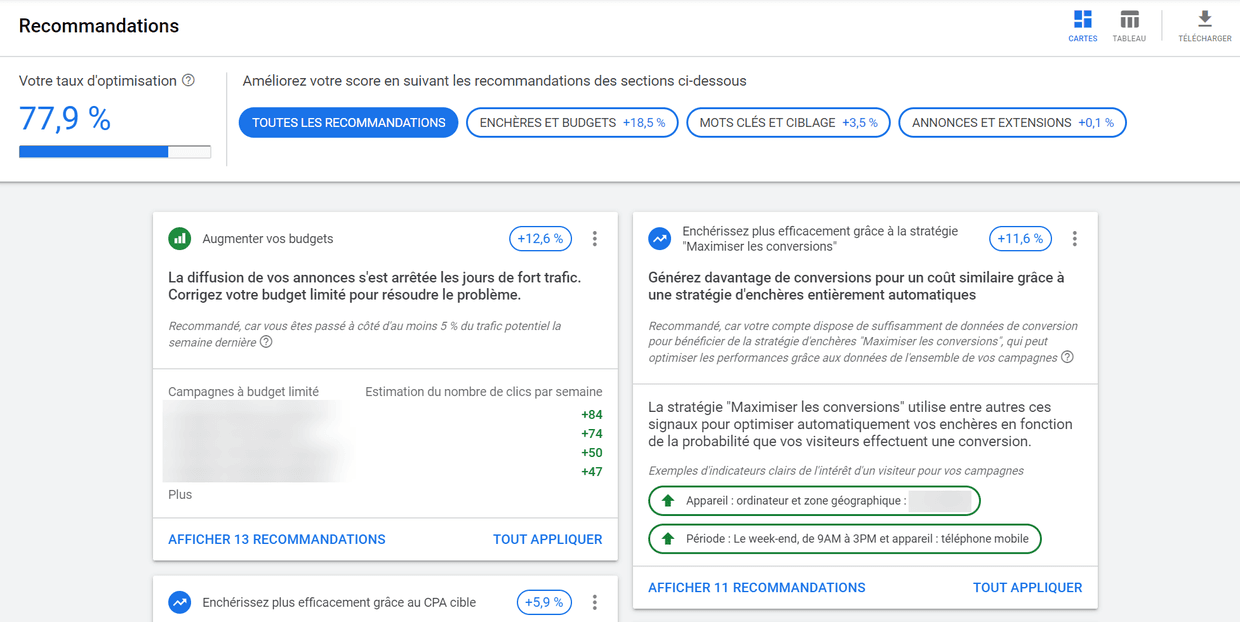Click Afficher 13 recommandations link
The width and height of the screenshot is (1240, 622).
pyautogui.click(x=277, y=539)
